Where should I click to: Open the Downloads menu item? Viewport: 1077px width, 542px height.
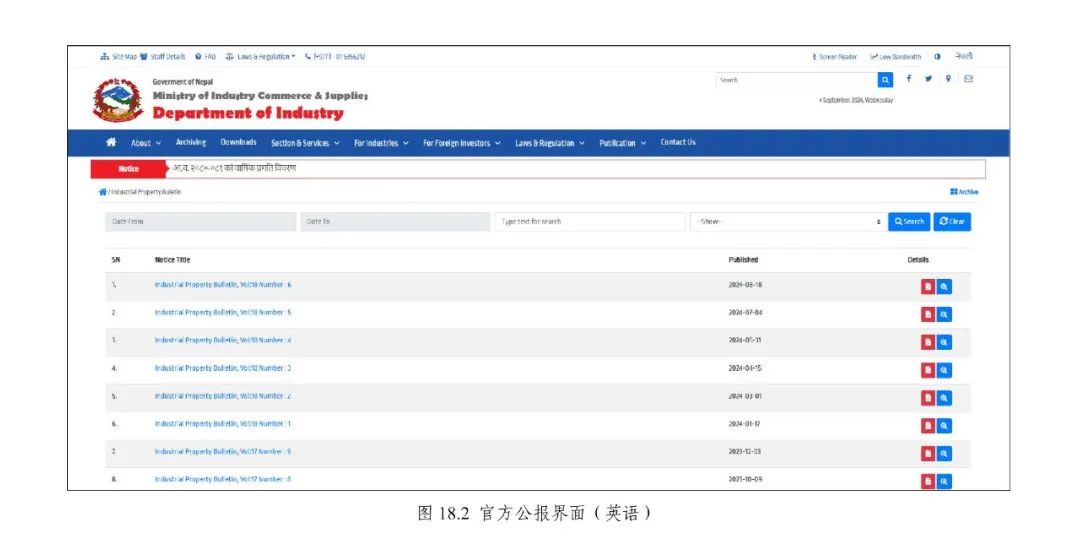coord(238,143)
